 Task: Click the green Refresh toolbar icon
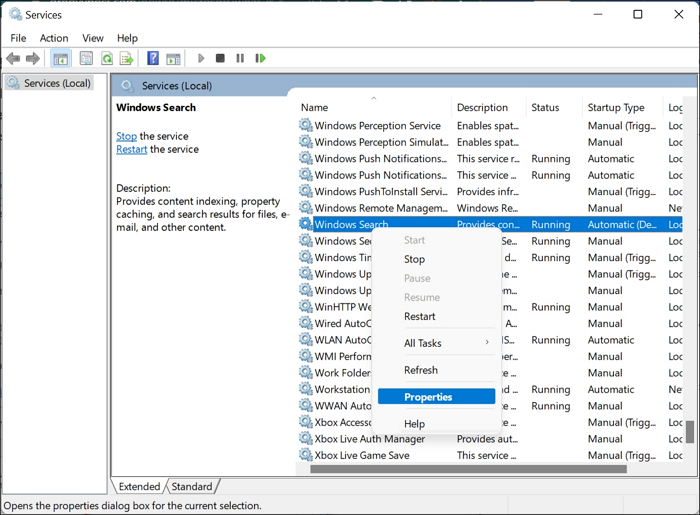pyautogui.click(x=107, y=58)
